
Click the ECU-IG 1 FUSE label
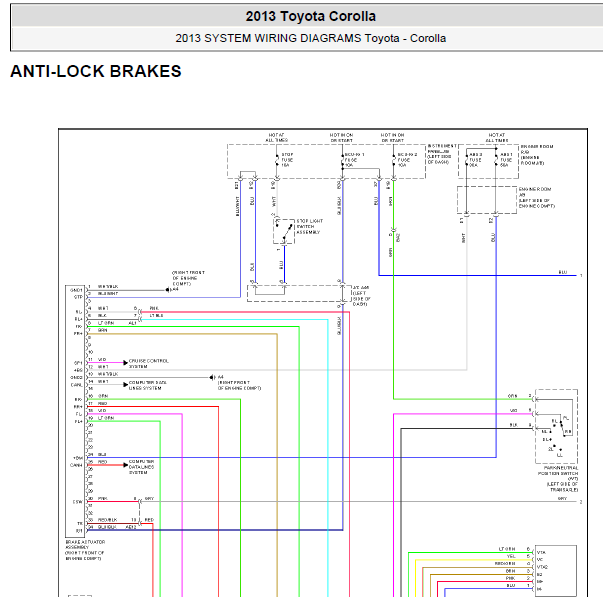(354, 160)
